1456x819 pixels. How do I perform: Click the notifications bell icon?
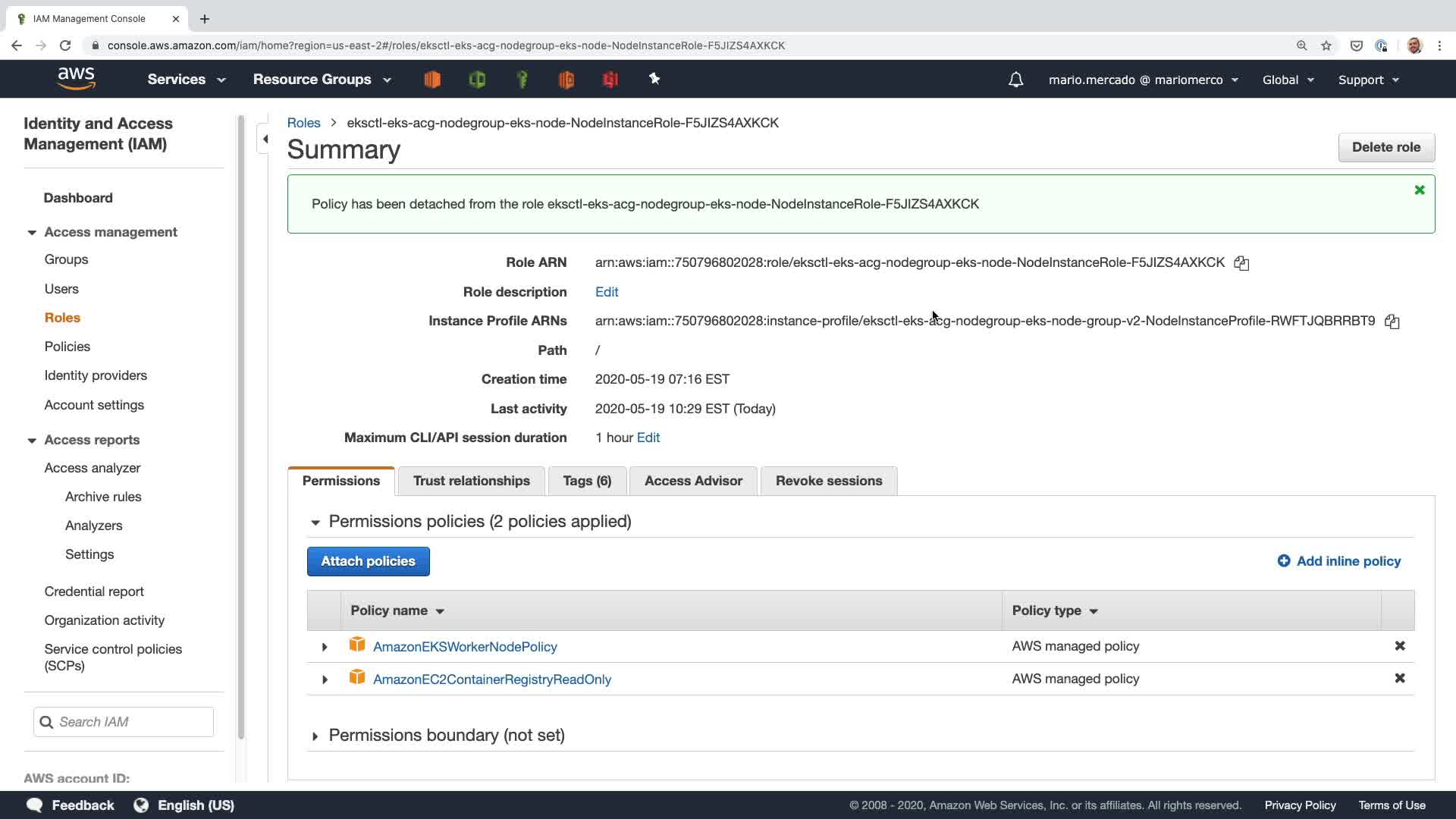1015,80
